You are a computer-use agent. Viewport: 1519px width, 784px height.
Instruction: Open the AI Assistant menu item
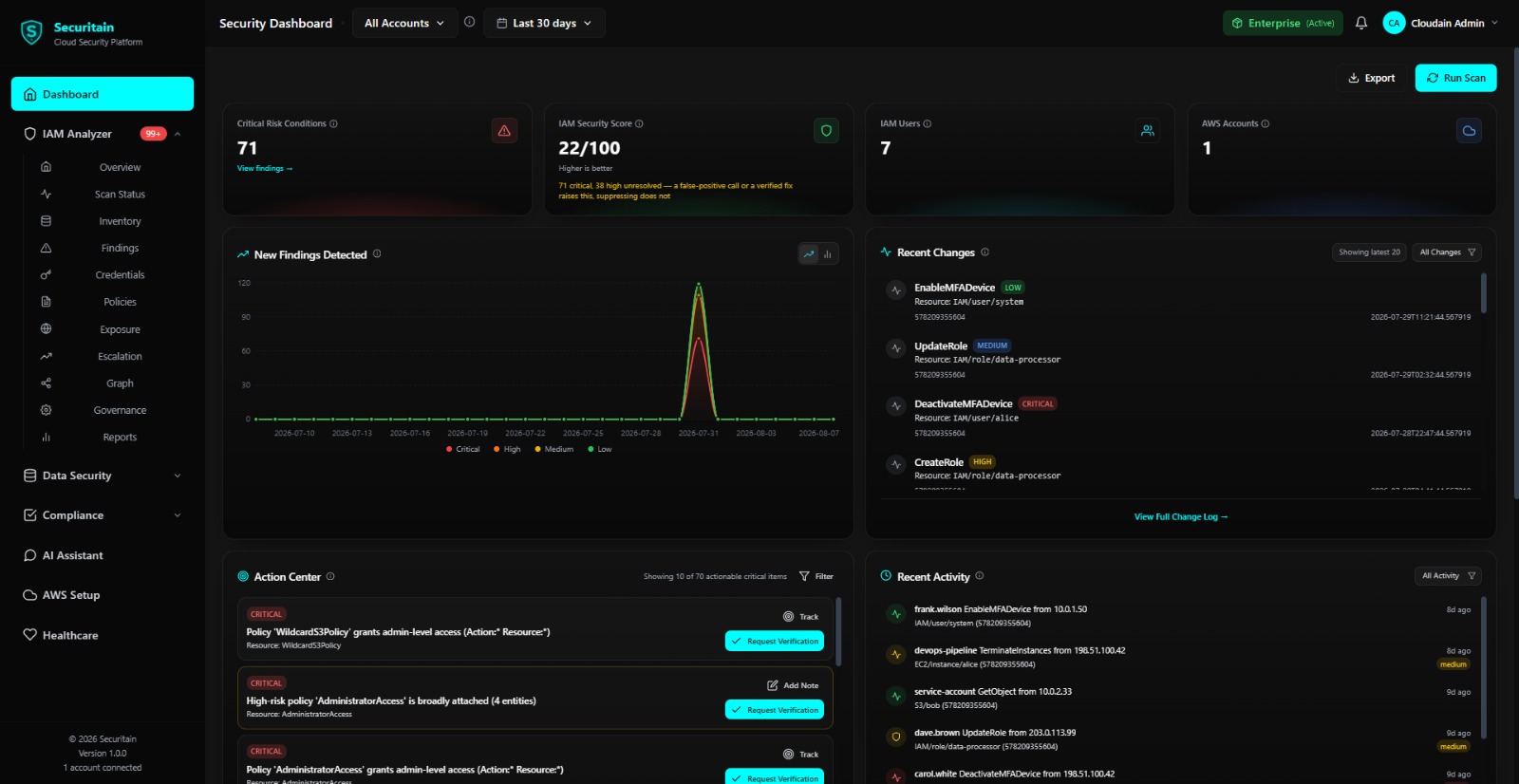click(102, 555)
